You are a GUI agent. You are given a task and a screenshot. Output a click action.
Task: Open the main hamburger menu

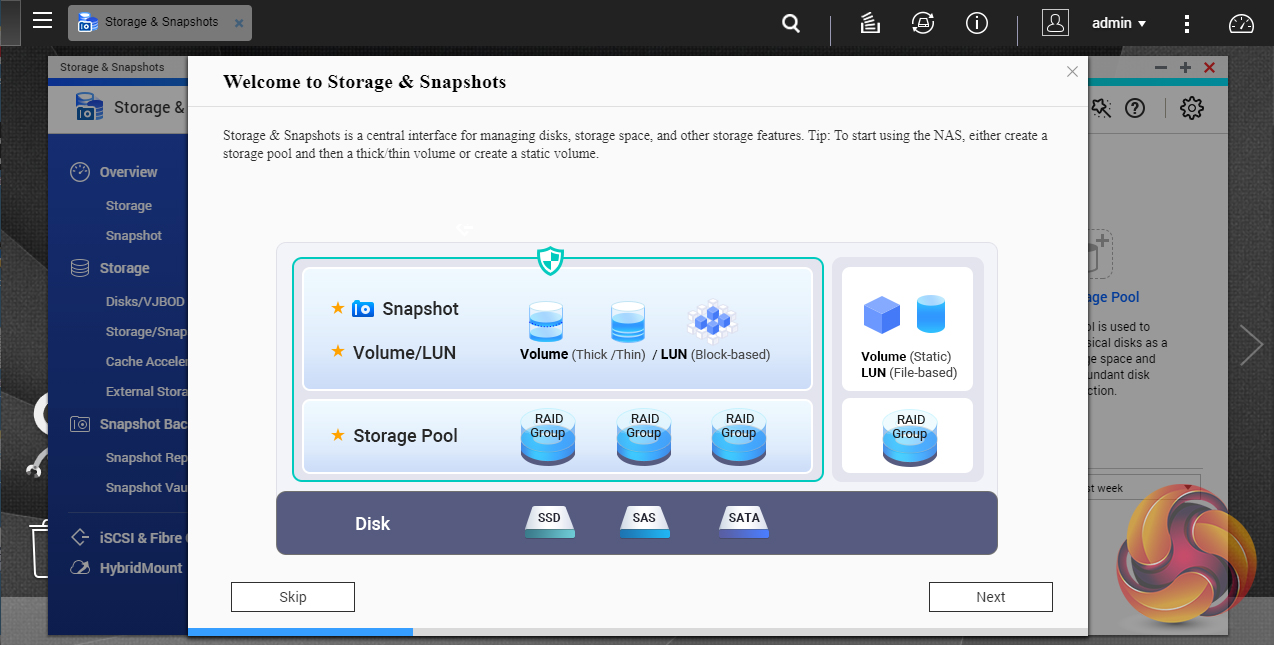tap(42, 21)
